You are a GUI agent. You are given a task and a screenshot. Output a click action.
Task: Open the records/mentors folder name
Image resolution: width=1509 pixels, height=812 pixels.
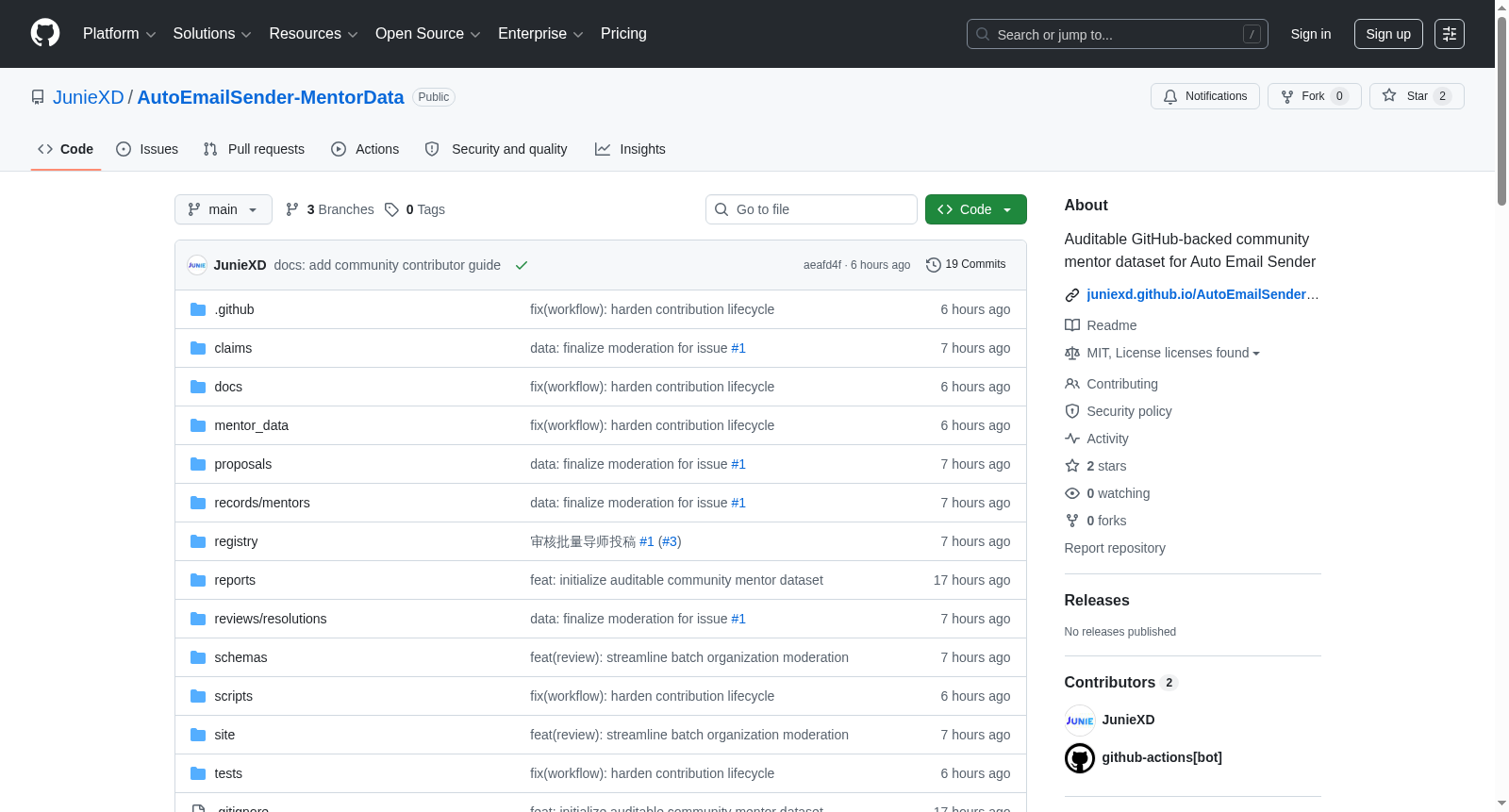(x=262, y=503)
